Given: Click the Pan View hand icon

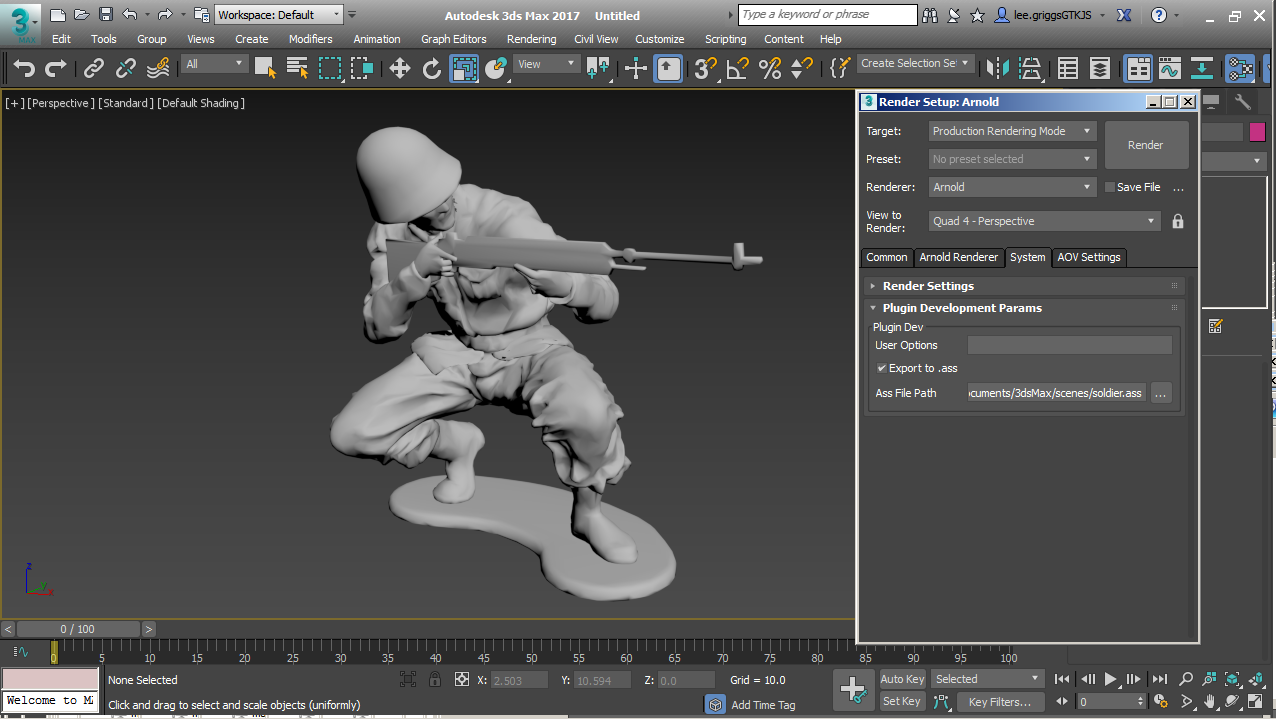Looking at the screenshot, I should click(1209, 701).
